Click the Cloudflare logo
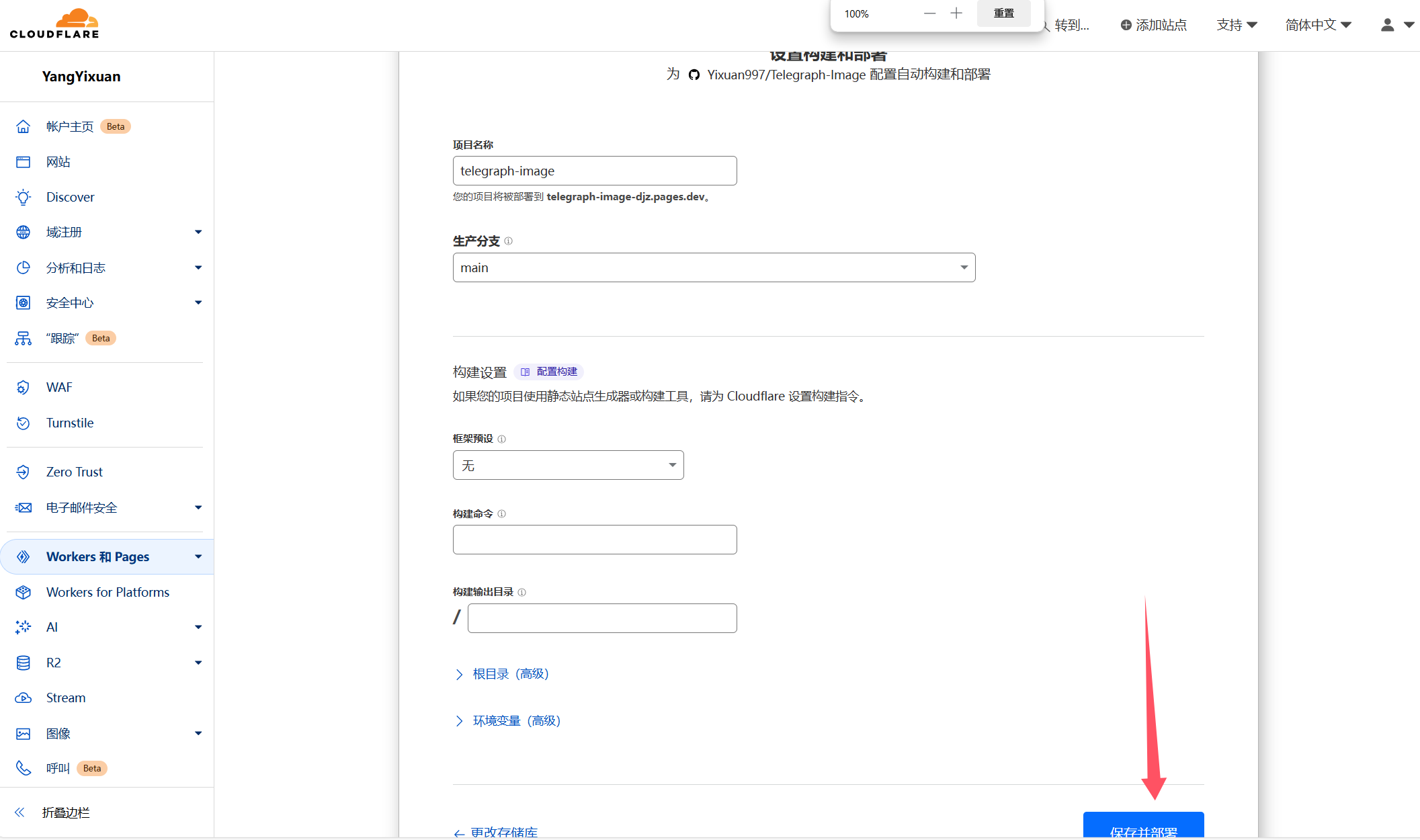This screenshot has height=840, width=1420. tap(54, 24)
